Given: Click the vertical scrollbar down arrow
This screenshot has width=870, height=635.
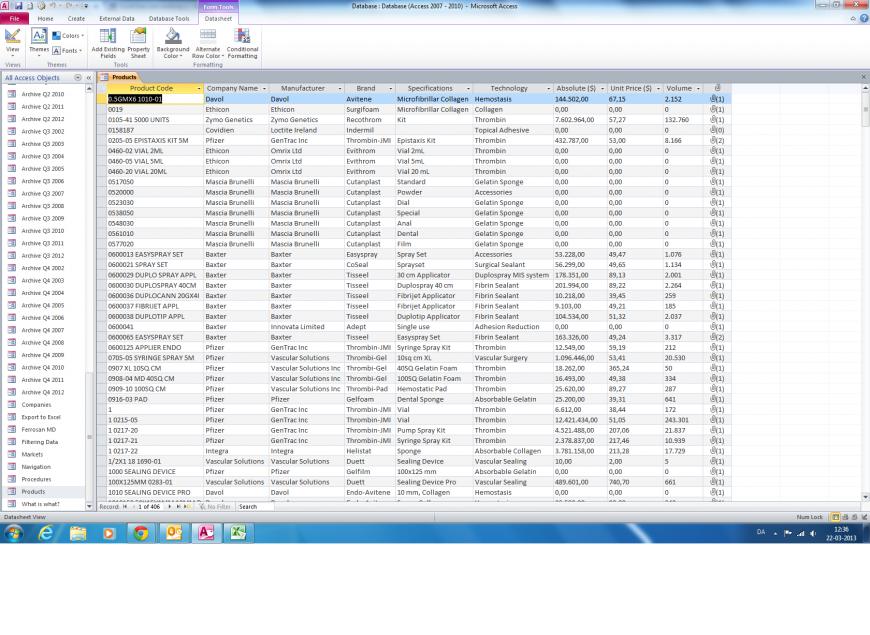Looking at the screenshot, I should 865,497.
